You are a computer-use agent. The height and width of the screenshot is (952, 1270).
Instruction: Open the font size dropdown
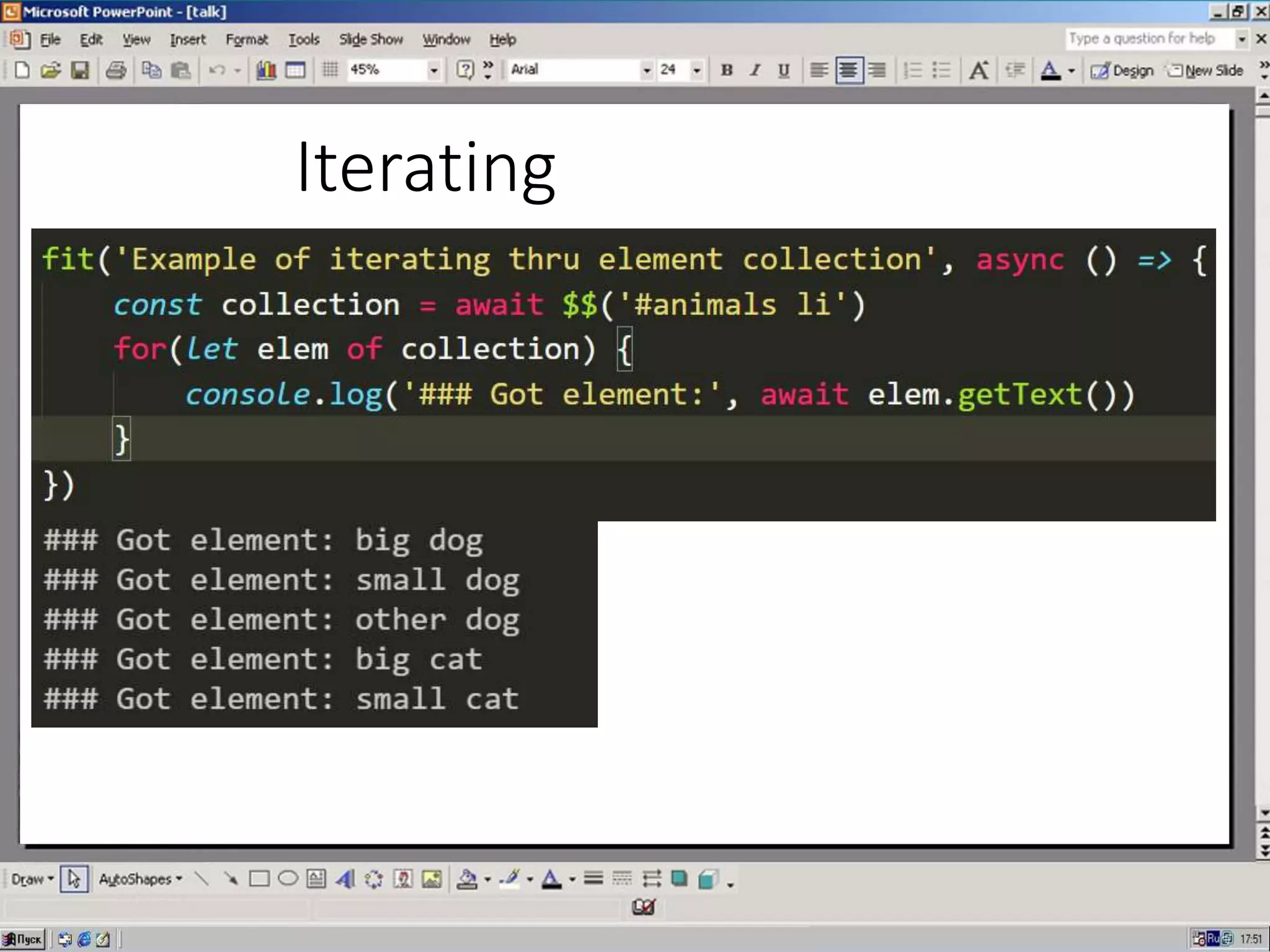697,70
